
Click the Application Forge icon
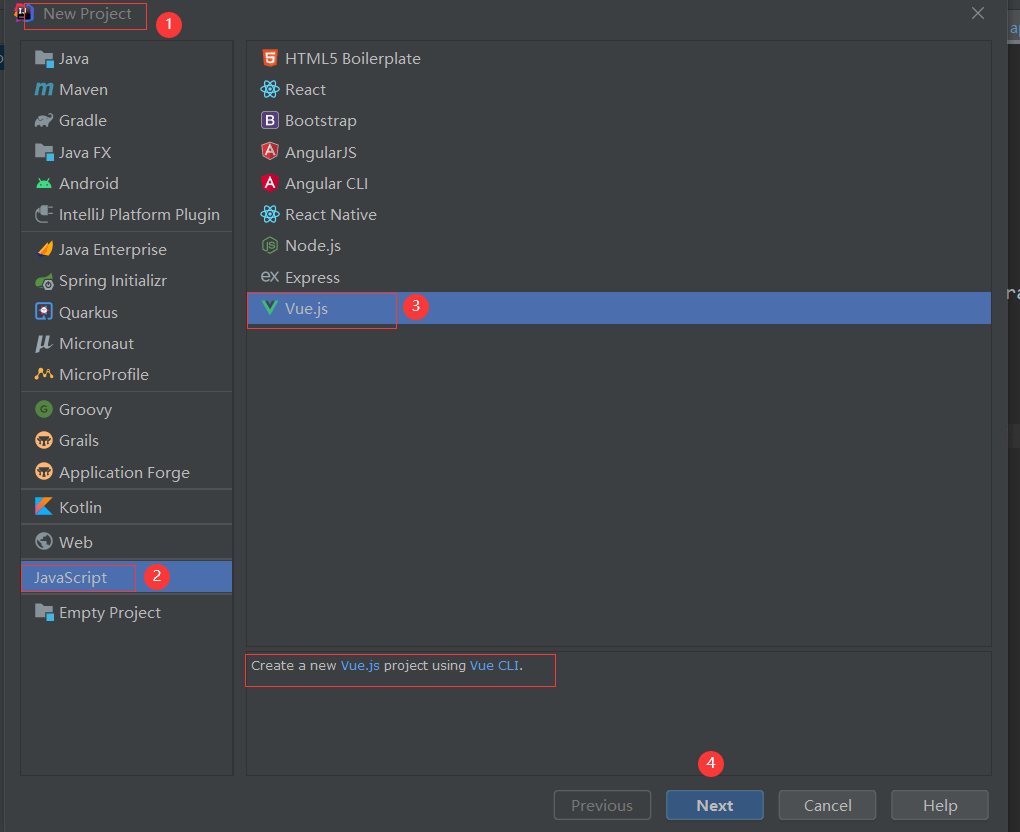click(44, 472)
